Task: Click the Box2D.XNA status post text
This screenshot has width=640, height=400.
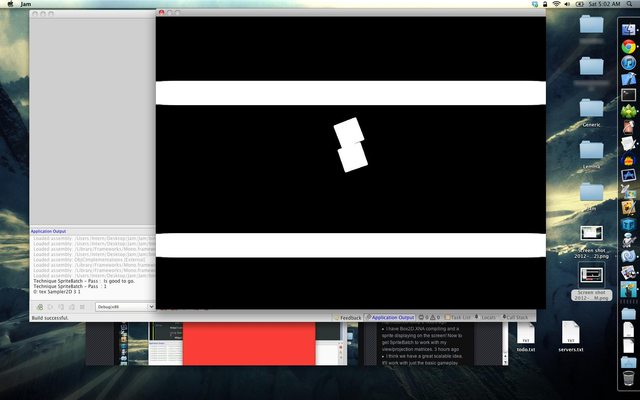Action: [x=423, y=339]
